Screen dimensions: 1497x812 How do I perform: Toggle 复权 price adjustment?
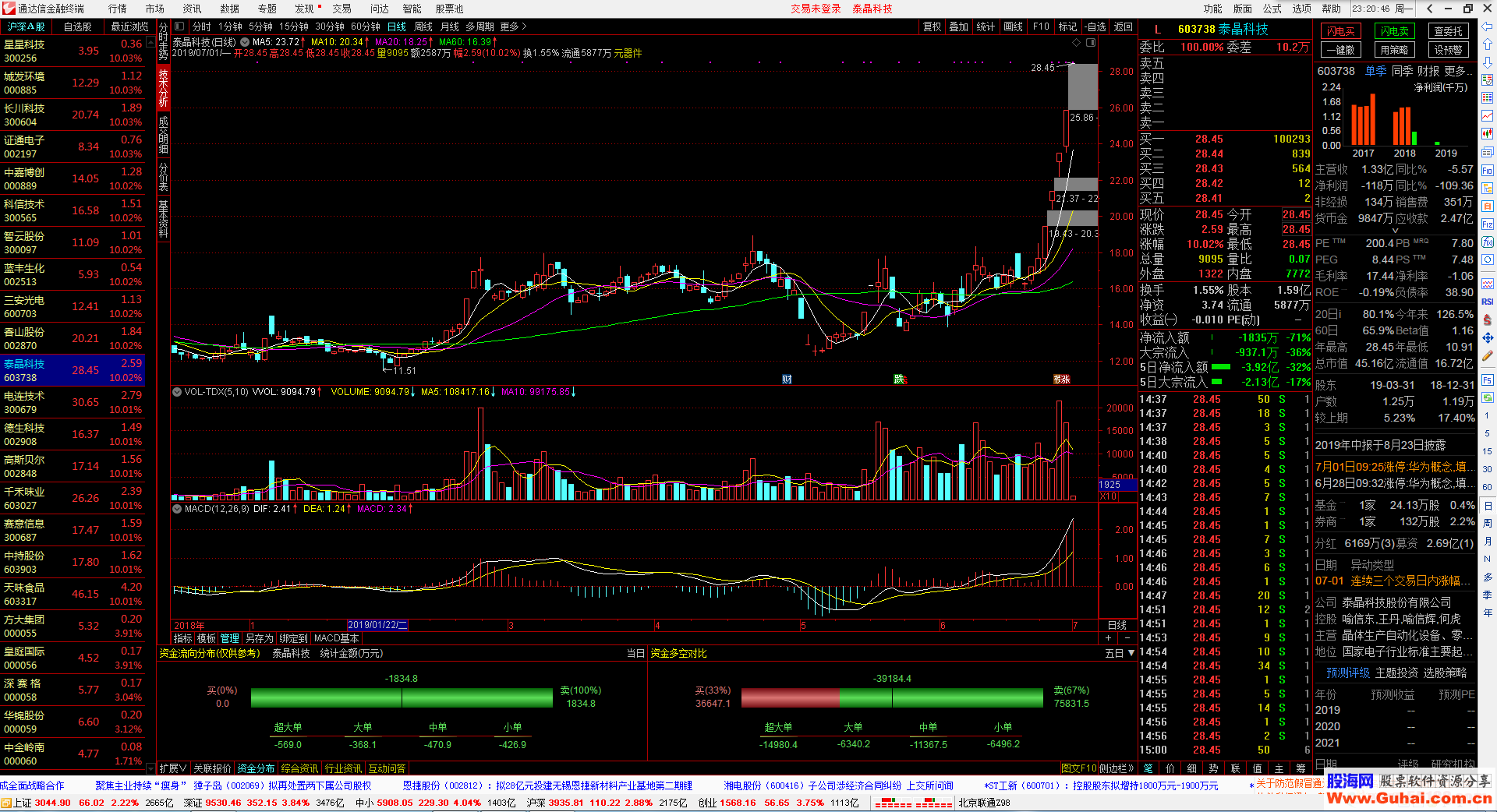pyautogui.click(x=933, y=26)
